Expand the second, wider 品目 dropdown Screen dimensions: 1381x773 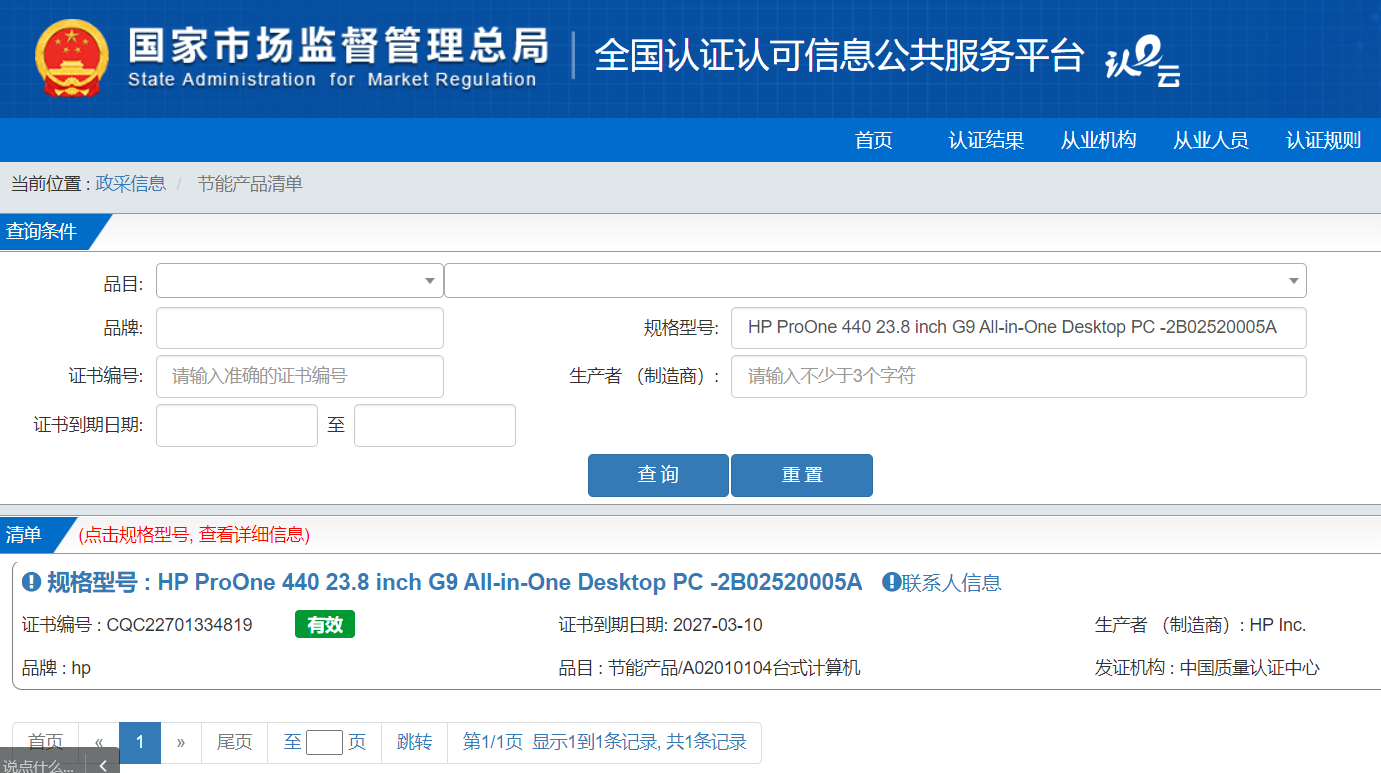tap(875, 281)
